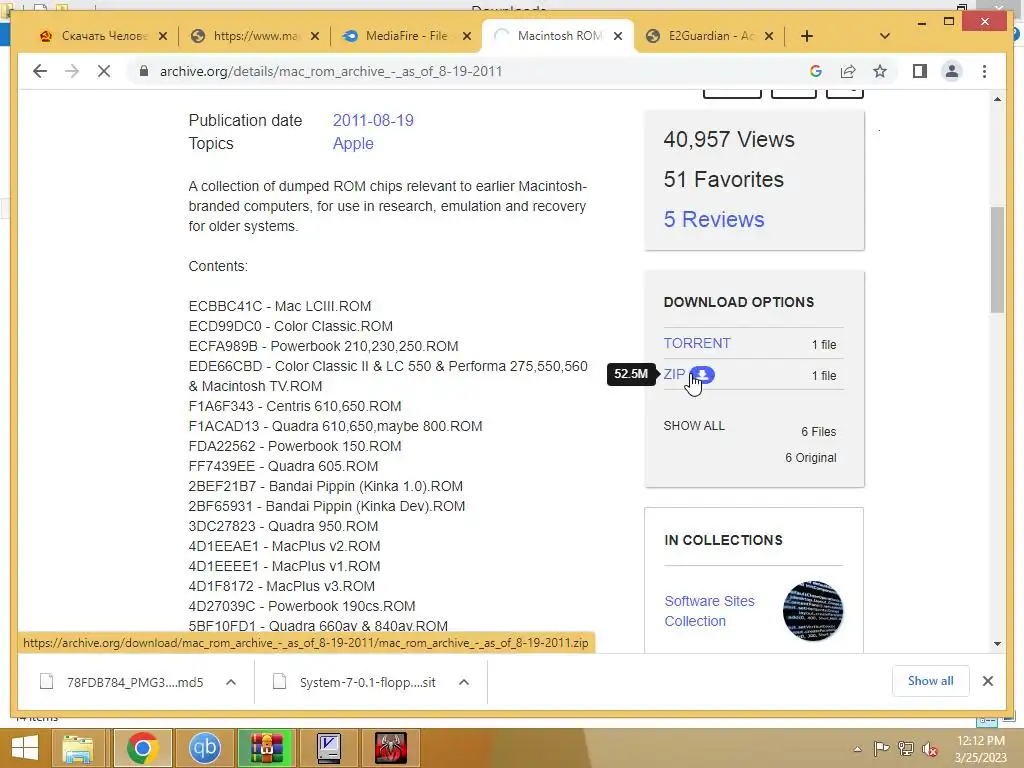Image resolution: width=1024 pixels, height=768 pixels.
Task: Expand options for 78FDB784_PMG3 md5 download
Action: pyautogui.click(x=231, y=682)
